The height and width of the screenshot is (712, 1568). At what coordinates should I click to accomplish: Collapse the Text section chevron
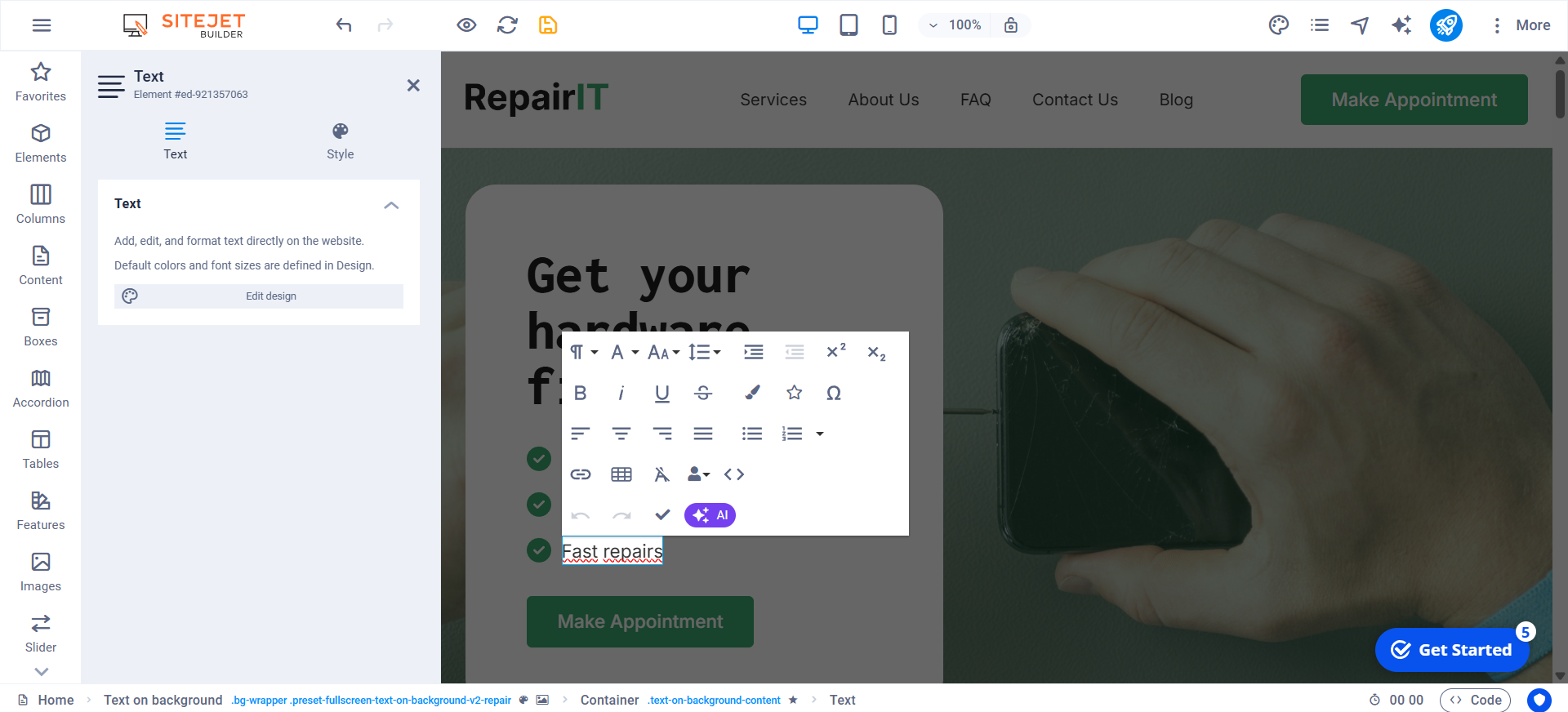pos(391,205)
